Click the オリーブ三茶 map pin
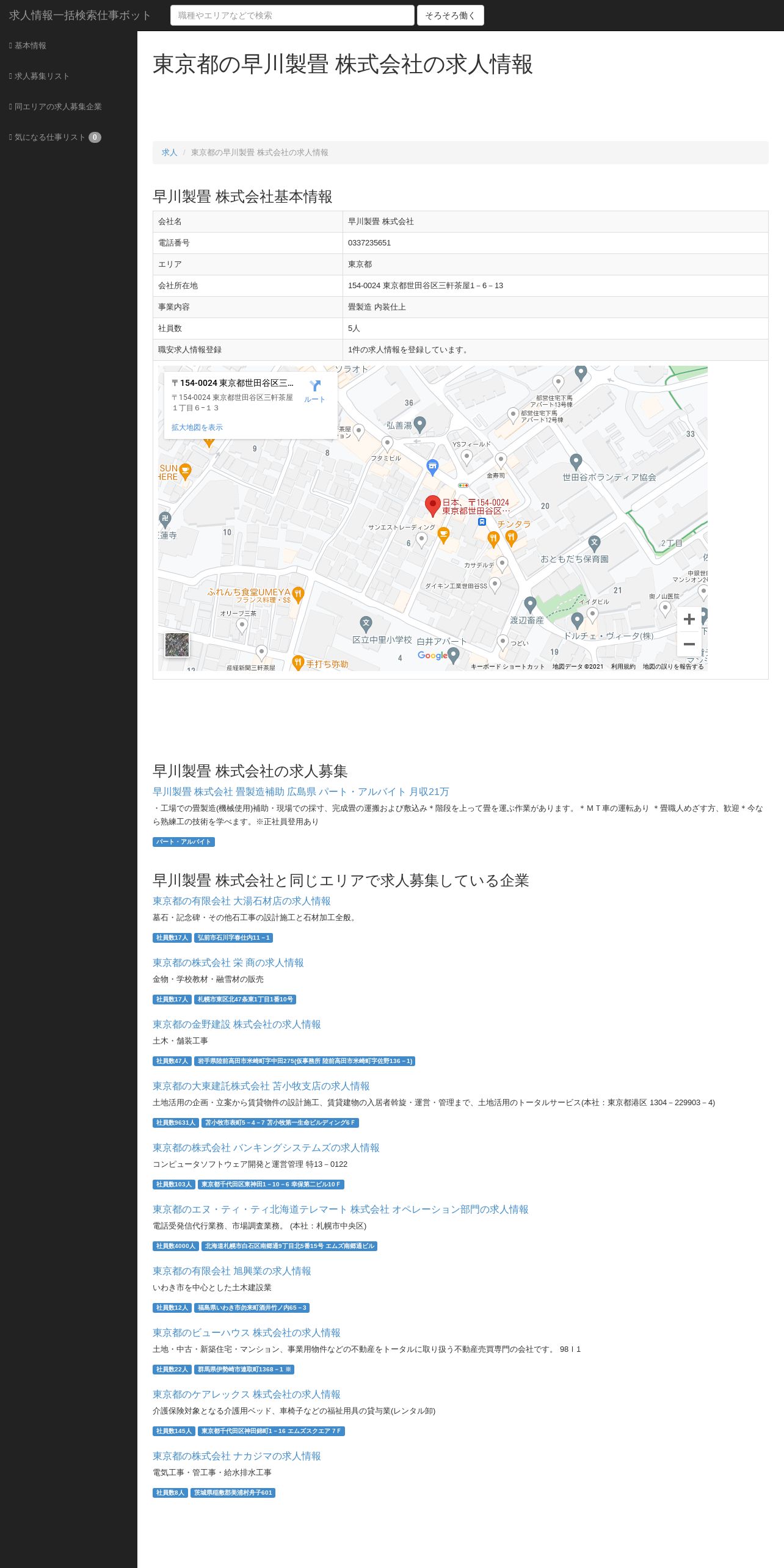The height and width of the screenshot is (1568, 784). [x=242, y=625]
